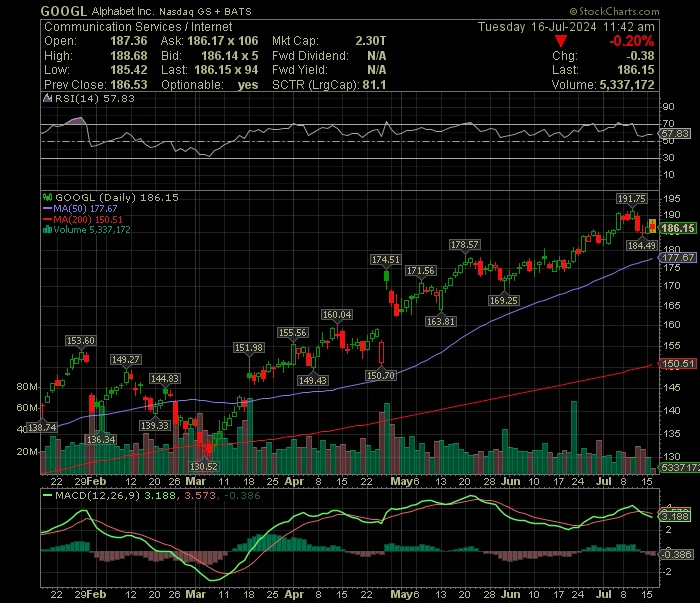The height and width of the screenshot is (603, 700).
Task: Click the Bid quote 186.14 x 5
Action: (229, 56)
